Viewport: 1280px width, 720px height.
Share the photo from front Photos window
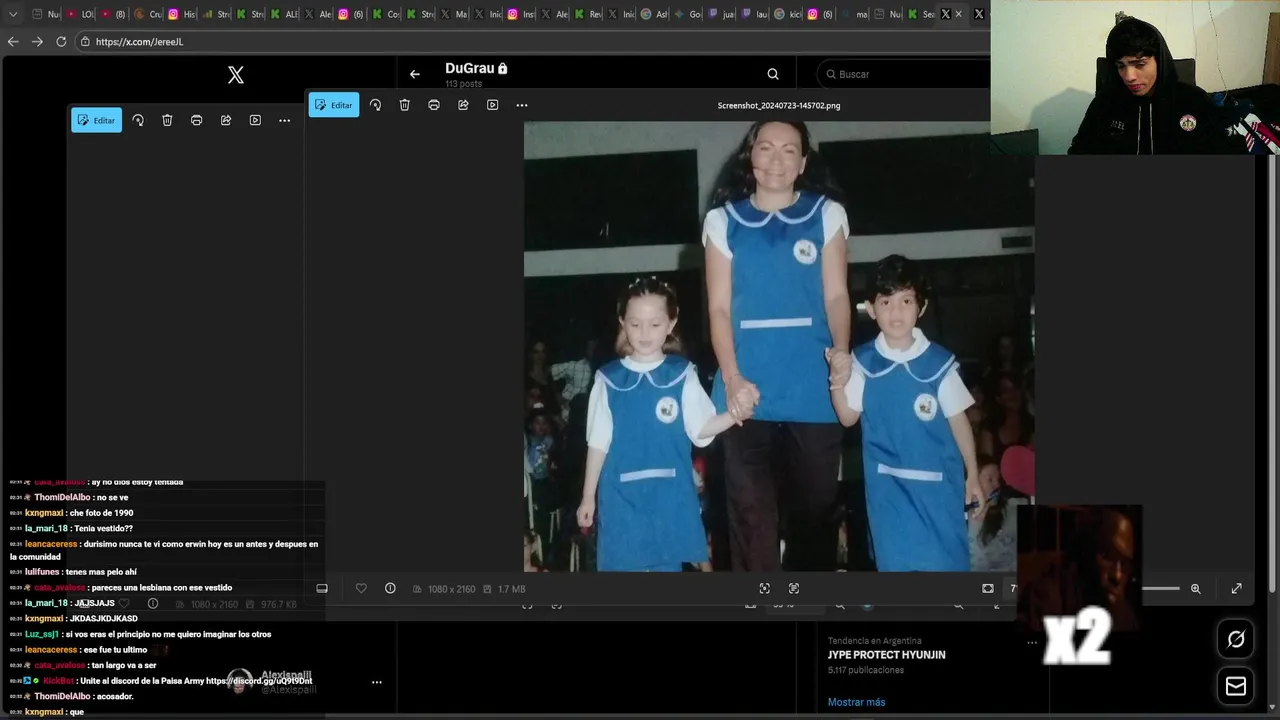[463, 105]
